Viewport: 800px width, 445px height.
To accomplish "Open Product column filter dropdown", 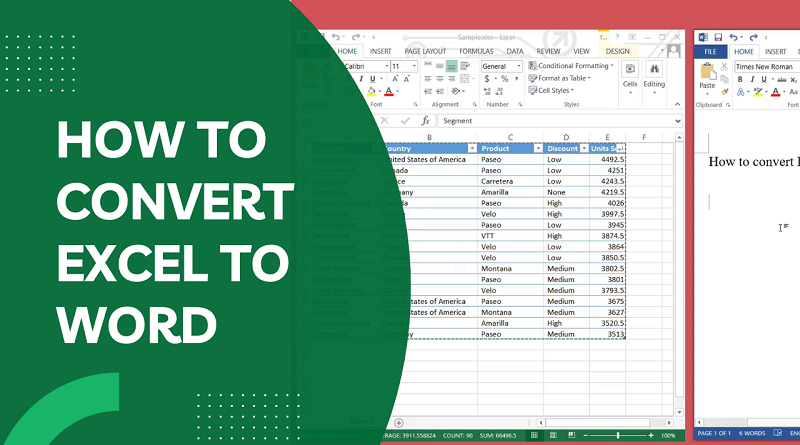I will (538, 149).
